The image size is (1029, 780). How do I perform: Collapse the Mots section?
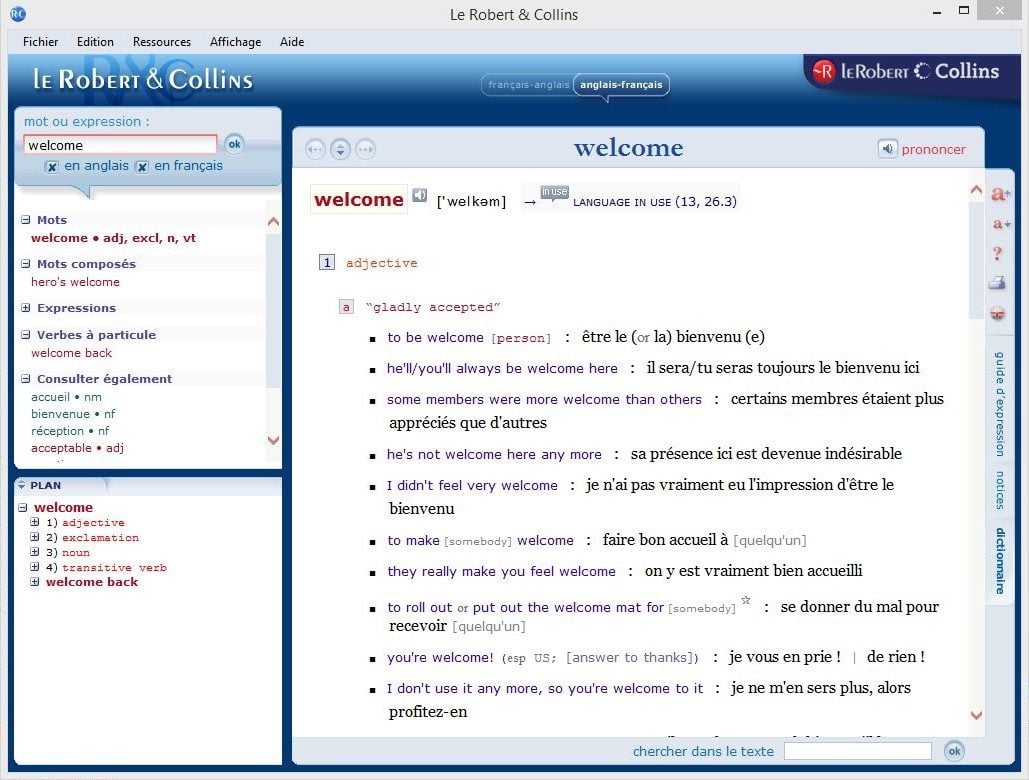26,220
